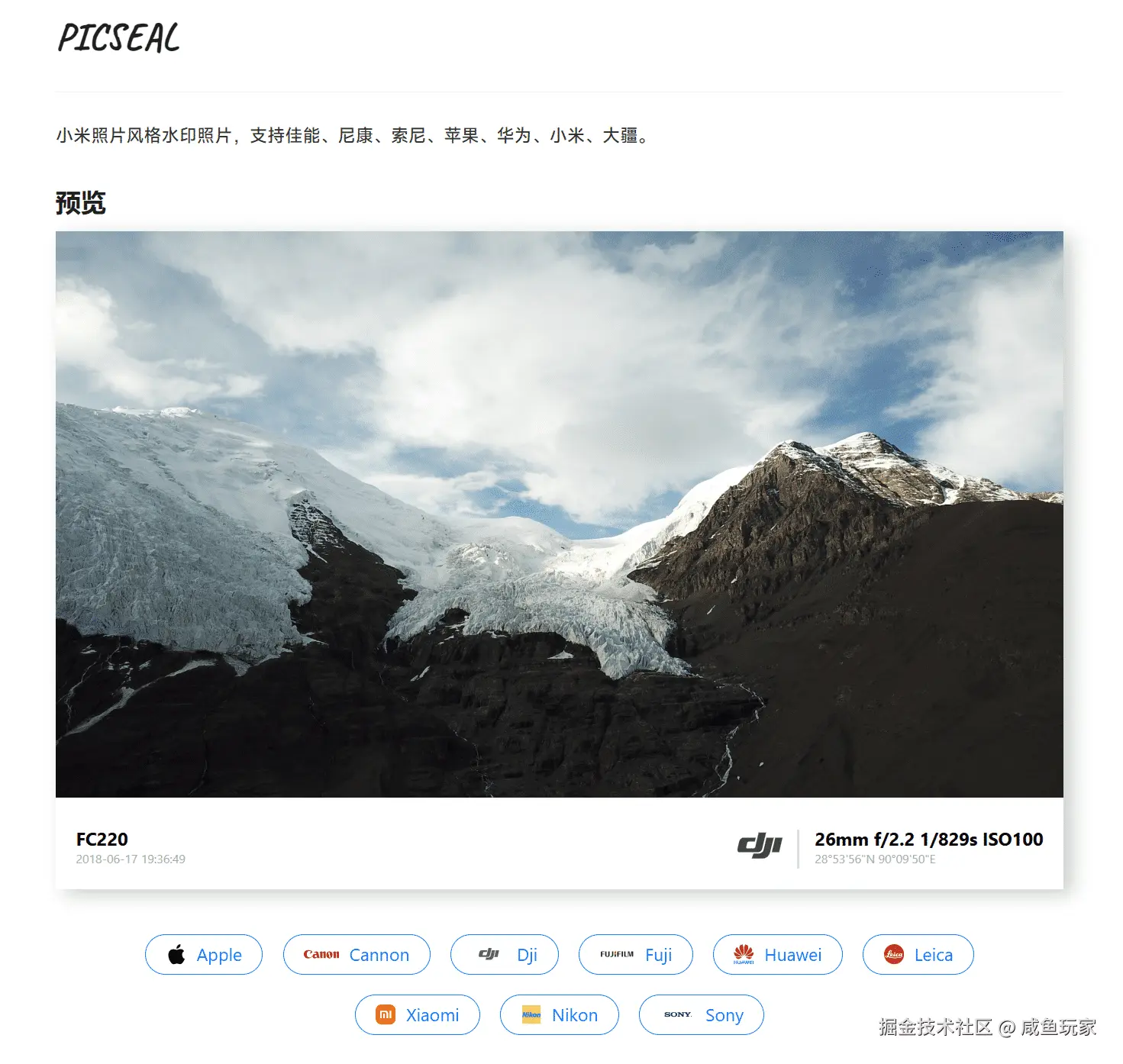Viewport: 1123px width, 1064px height.
Task: Click the Fujifilm logo icon
Action: (x=617, y=954)
